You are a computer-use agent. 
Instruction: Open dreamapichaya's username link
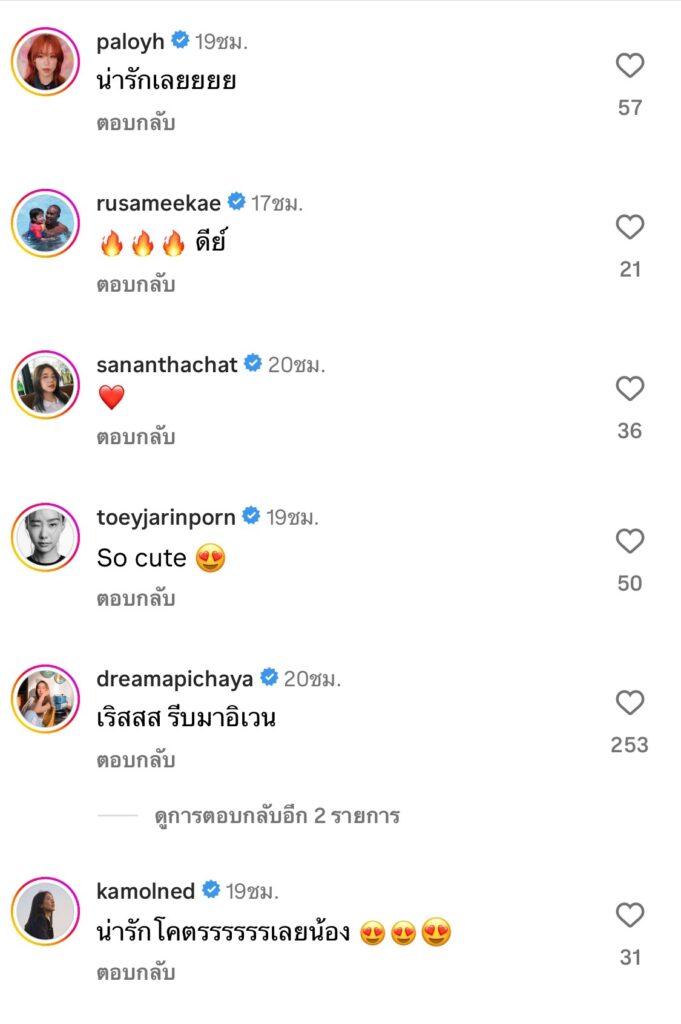[x=174, y=679]
